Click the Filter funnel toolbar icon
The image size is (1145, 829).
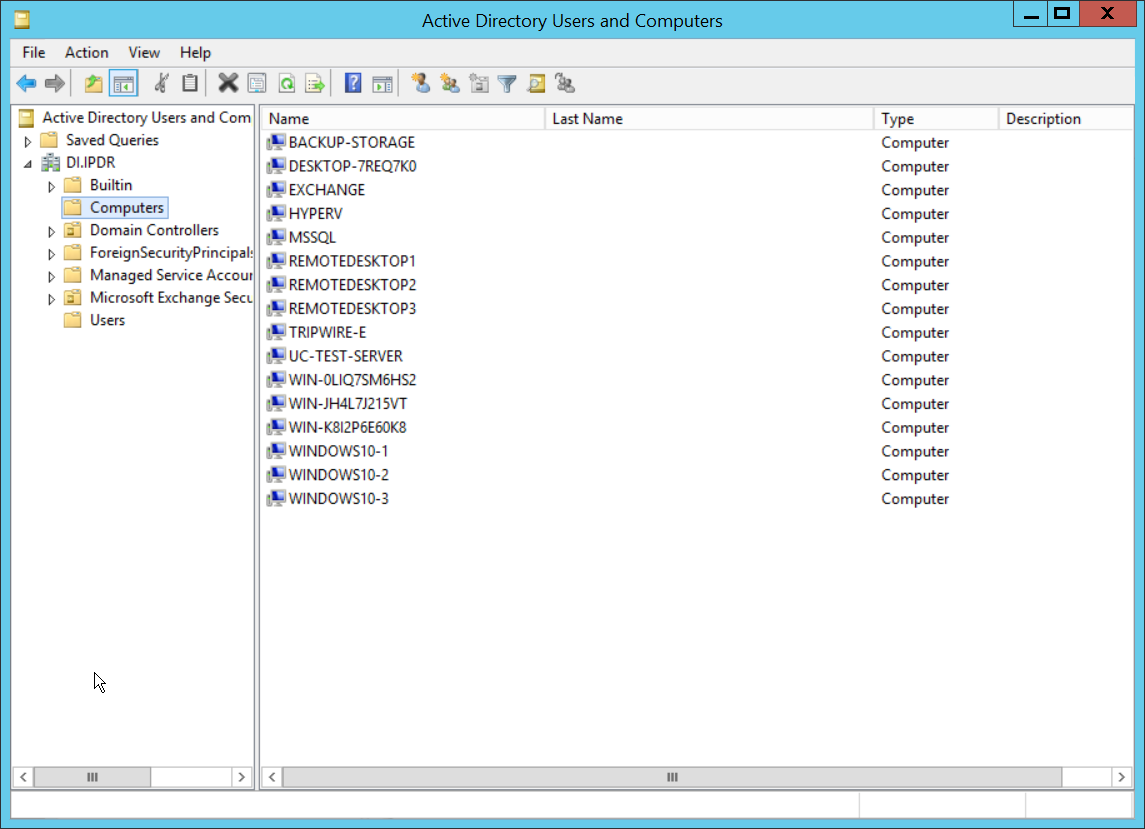[508, 83]
